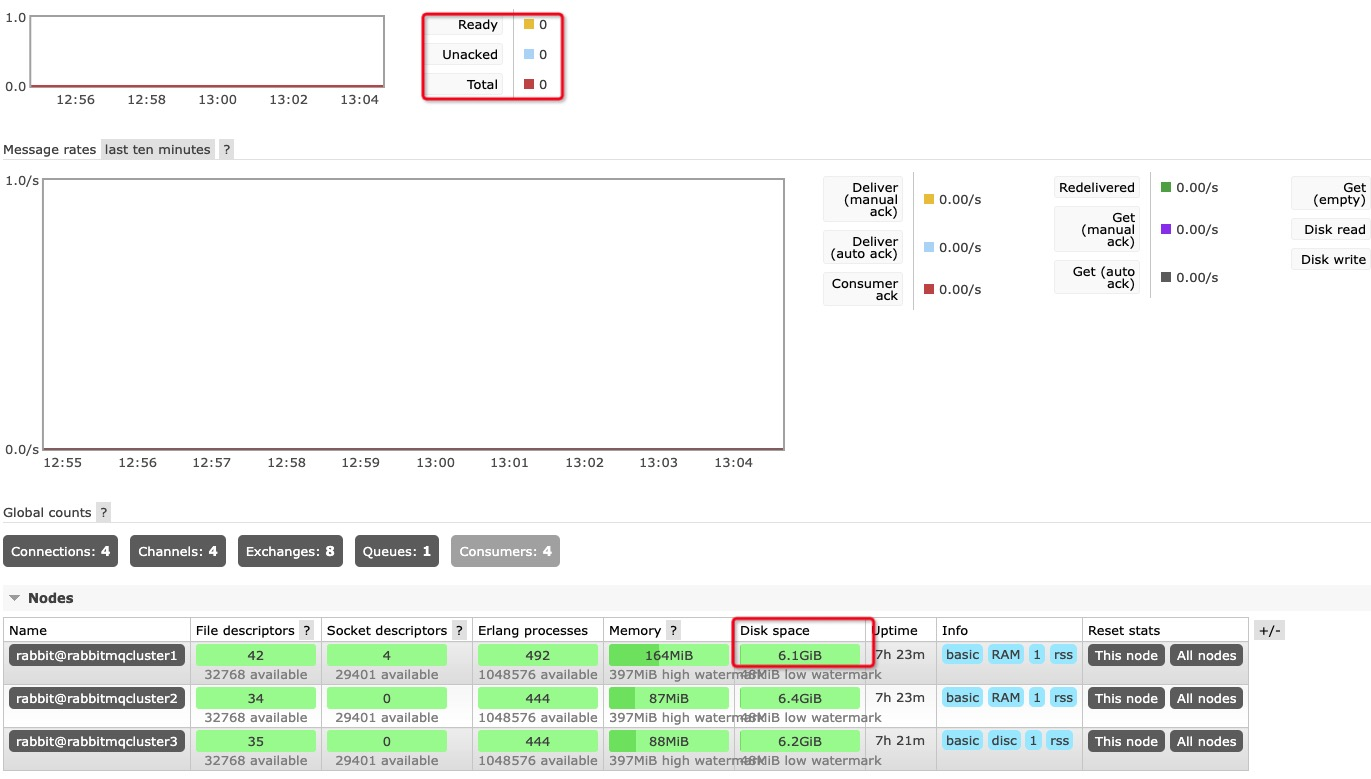Open help for File descriptors column
This screenshot has width=1371, height=779.
(307, 630)
